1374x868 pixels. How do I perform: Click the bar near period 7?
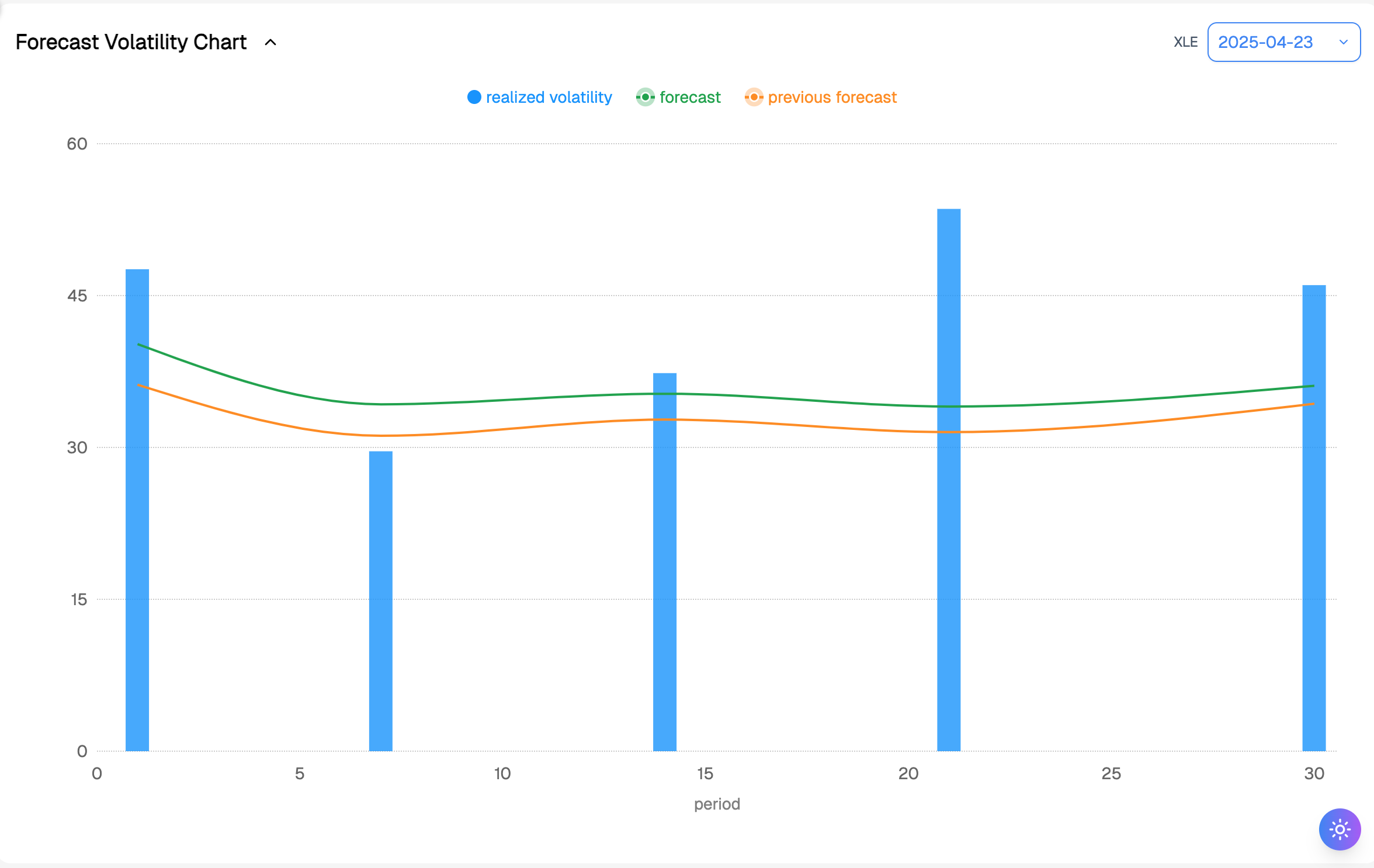click(381, 602)
